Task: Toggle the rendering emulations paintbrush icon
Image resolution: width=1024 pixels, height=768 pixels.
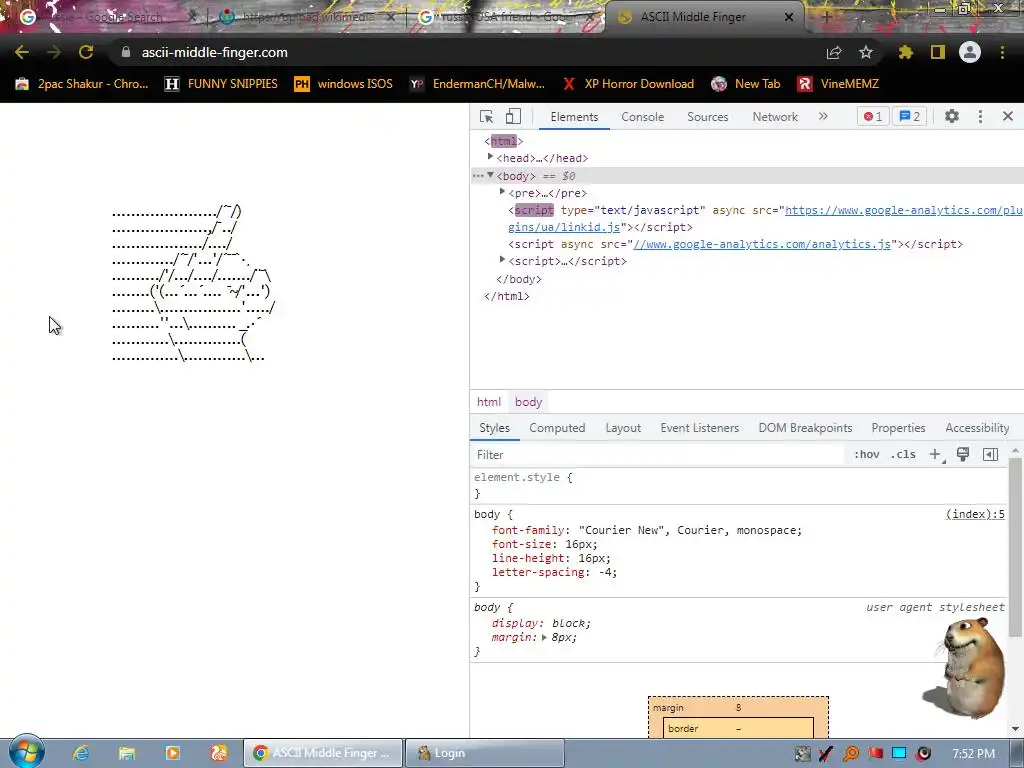Action: (963, 455)
